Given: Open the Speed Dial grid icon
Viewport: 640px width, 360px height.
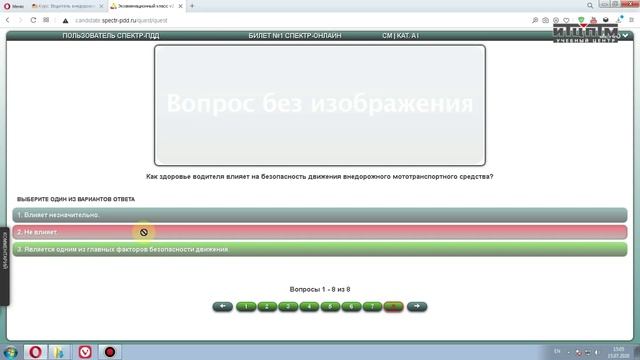Looking at the screenshot, I should click(46, 20).
